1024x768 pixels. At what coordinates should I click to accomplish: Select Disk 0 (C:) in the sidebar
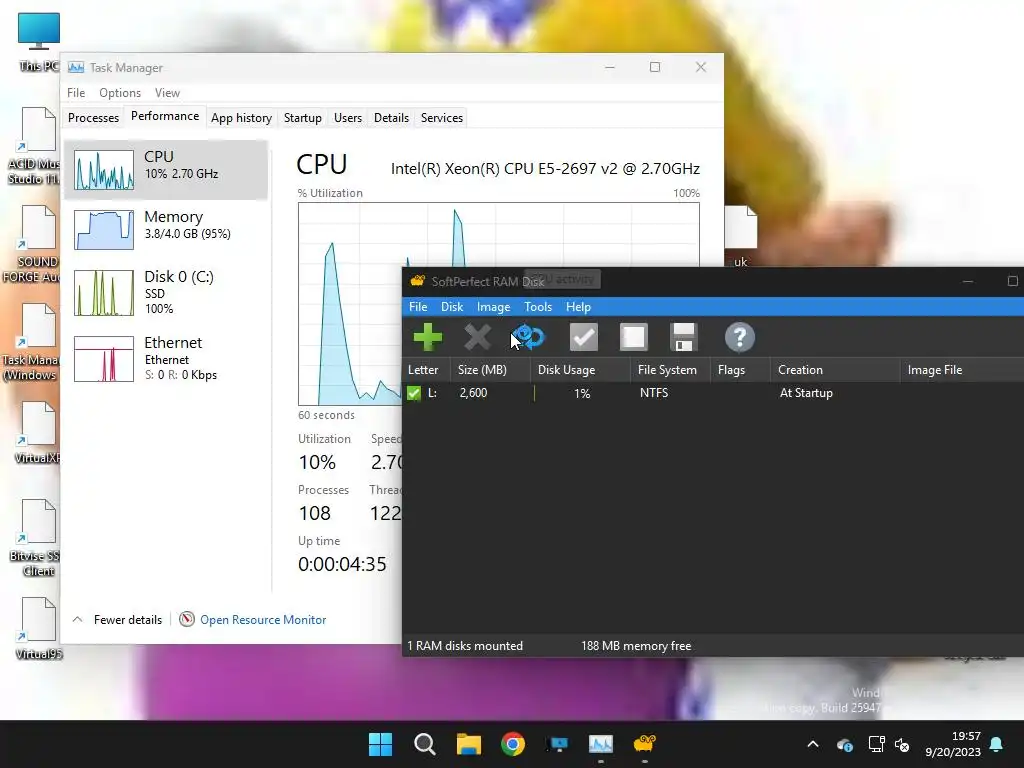[166, 293]
